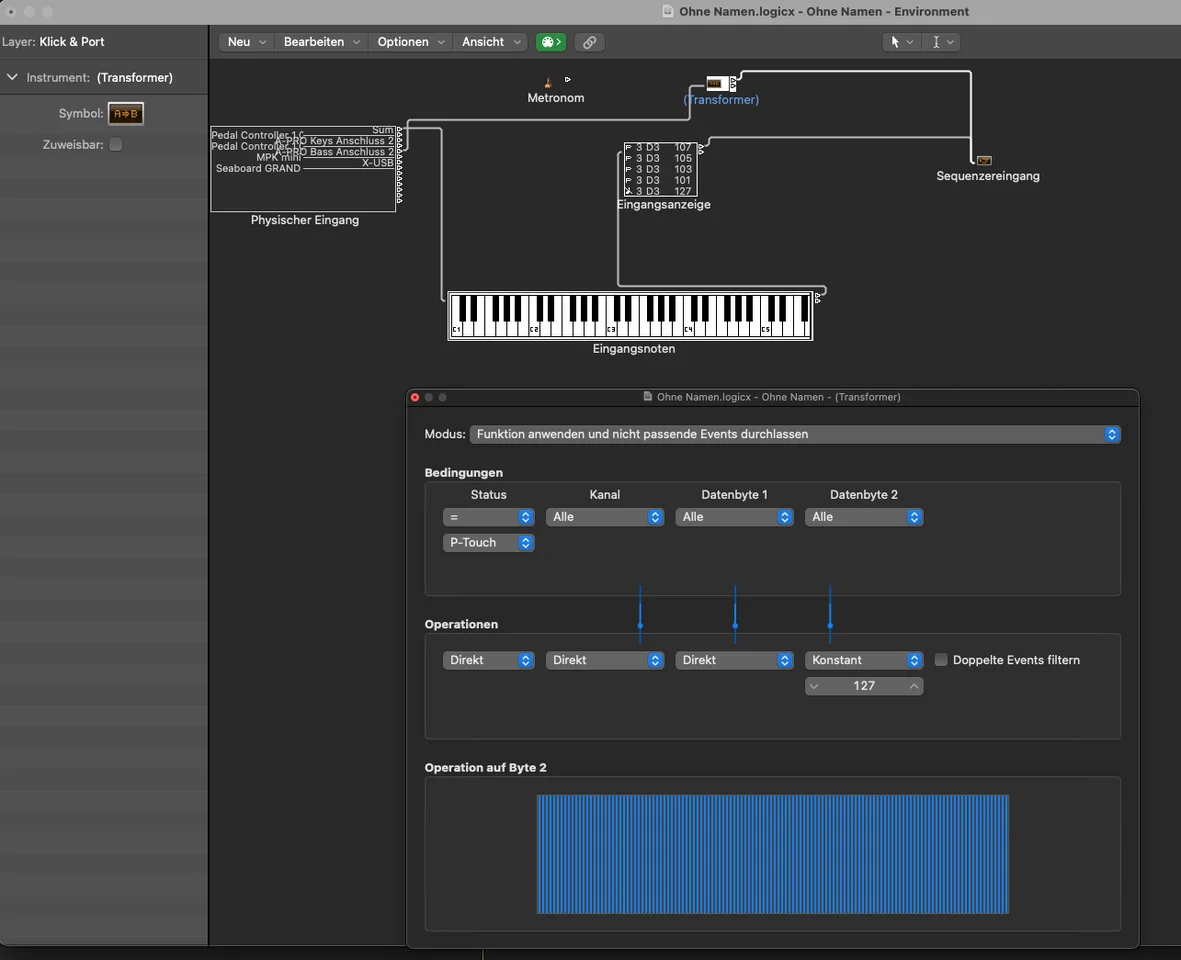Click the Sequenzereingang object icon
1181x960 pixels.
(984, 160)
